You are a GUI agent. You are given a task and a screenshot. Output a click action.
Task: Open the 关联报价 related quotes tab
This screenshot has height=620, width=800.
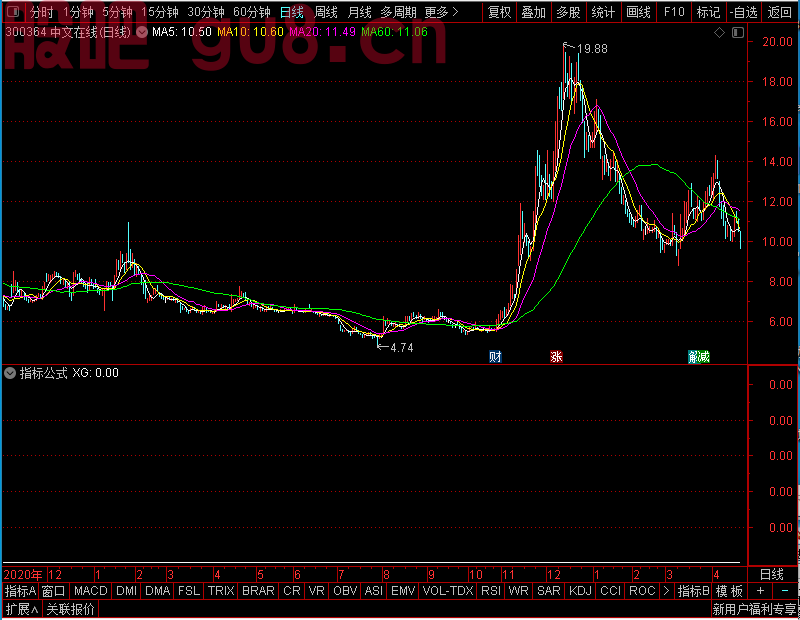coord(70,609)
